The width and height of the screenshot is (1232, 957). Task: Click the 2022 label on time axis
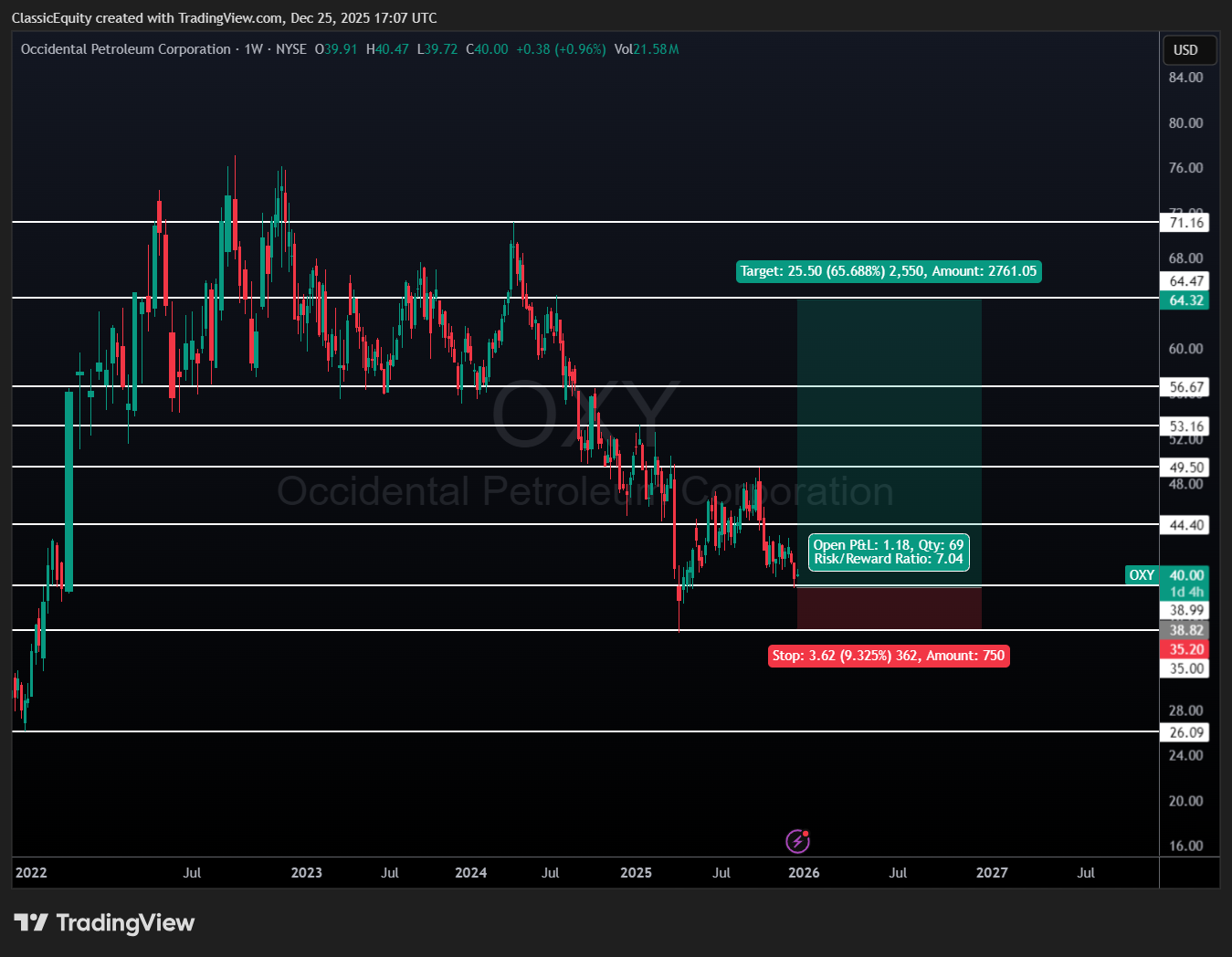[x=31, y=873]
